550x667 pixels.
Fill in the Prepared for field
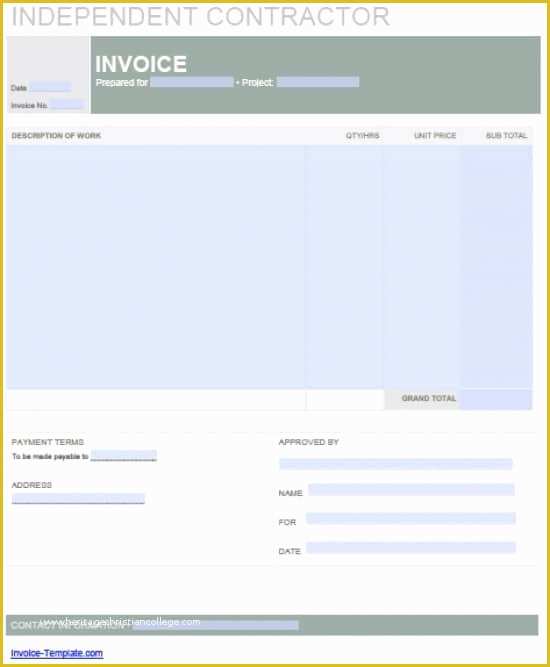pos(192,82)
